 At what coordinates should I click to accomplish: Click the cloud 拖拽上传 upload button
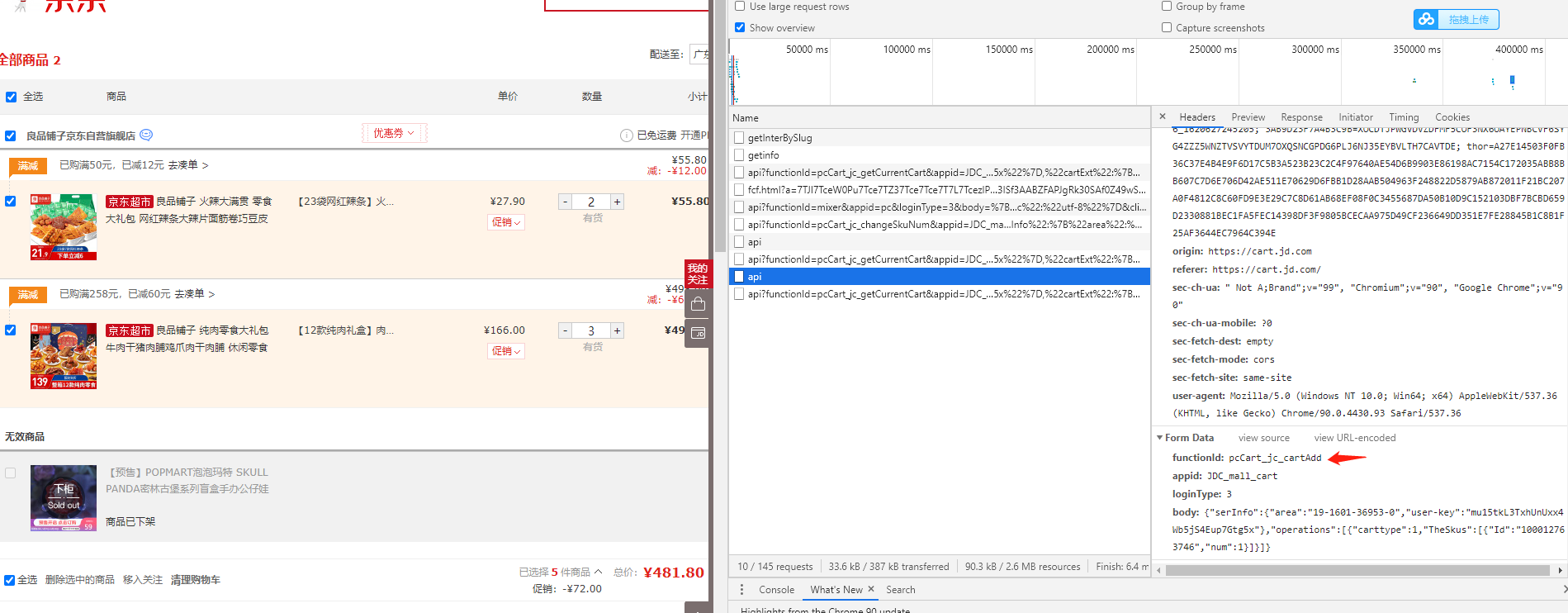1456,19
